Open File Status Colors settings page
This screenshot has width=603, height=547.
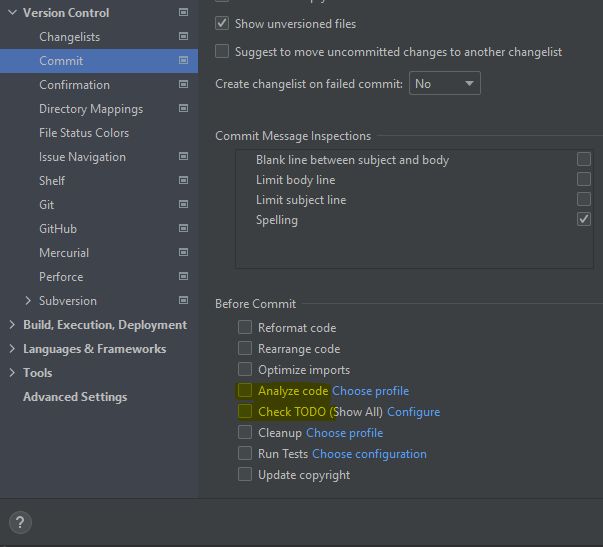(x=84, y=133)
